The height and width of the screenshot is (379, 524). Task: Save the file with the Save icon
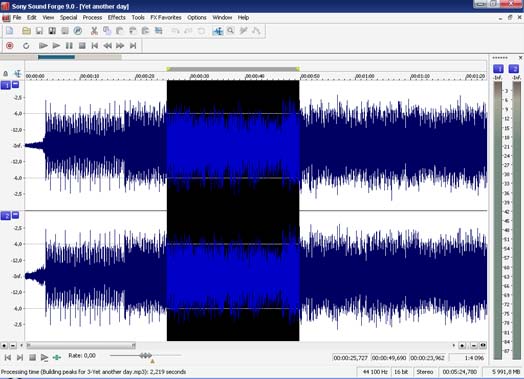[x=39, y=31]
